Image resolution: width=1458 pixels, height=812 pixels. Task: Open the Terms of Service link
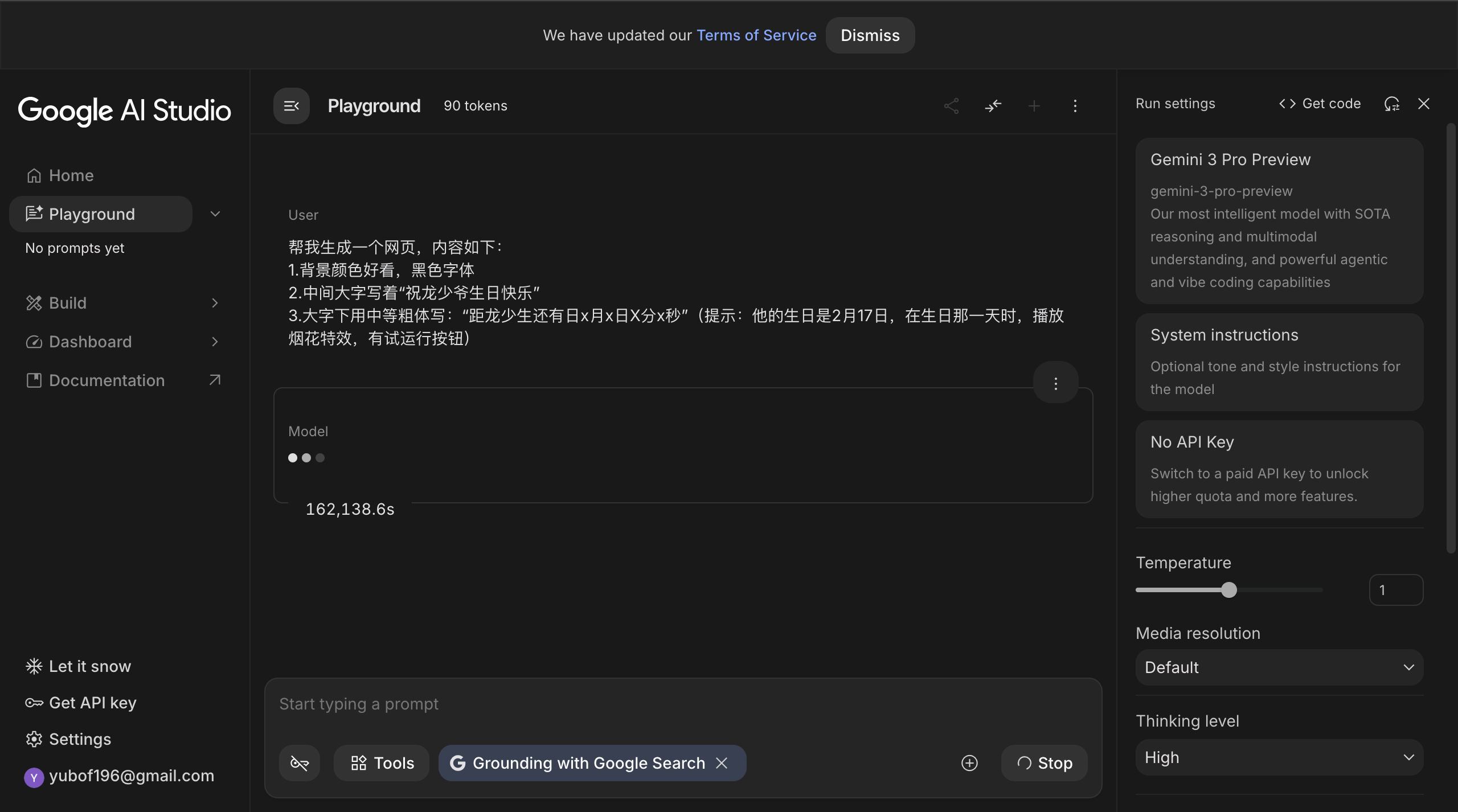point(756,35)
